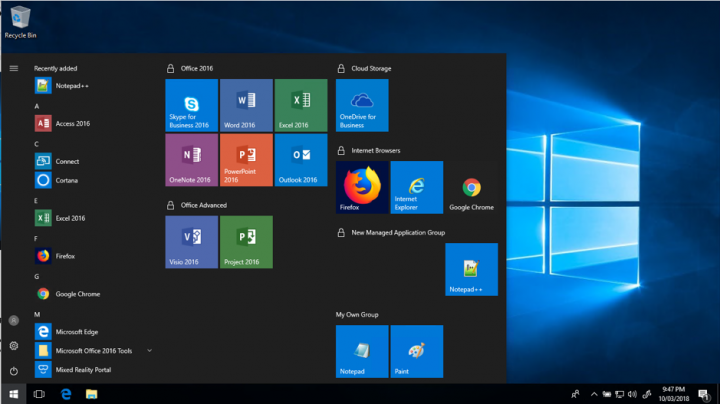This screenshot has width=720, height=404.
Task: Open the Skype for Business 2016 tile
Action: [x=190, y=105]
